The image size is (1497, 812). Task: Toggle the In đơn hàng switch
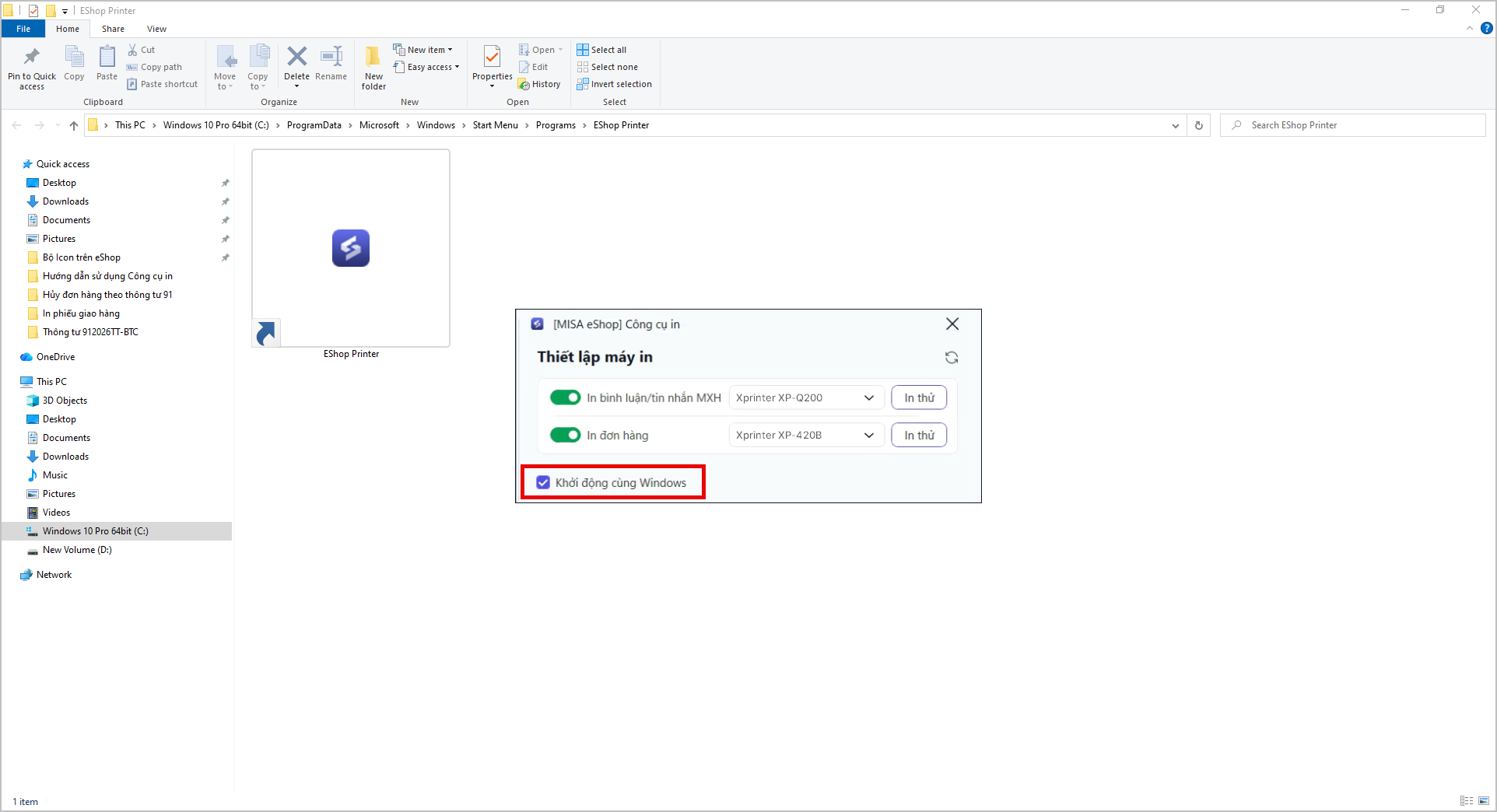point(565,435)
